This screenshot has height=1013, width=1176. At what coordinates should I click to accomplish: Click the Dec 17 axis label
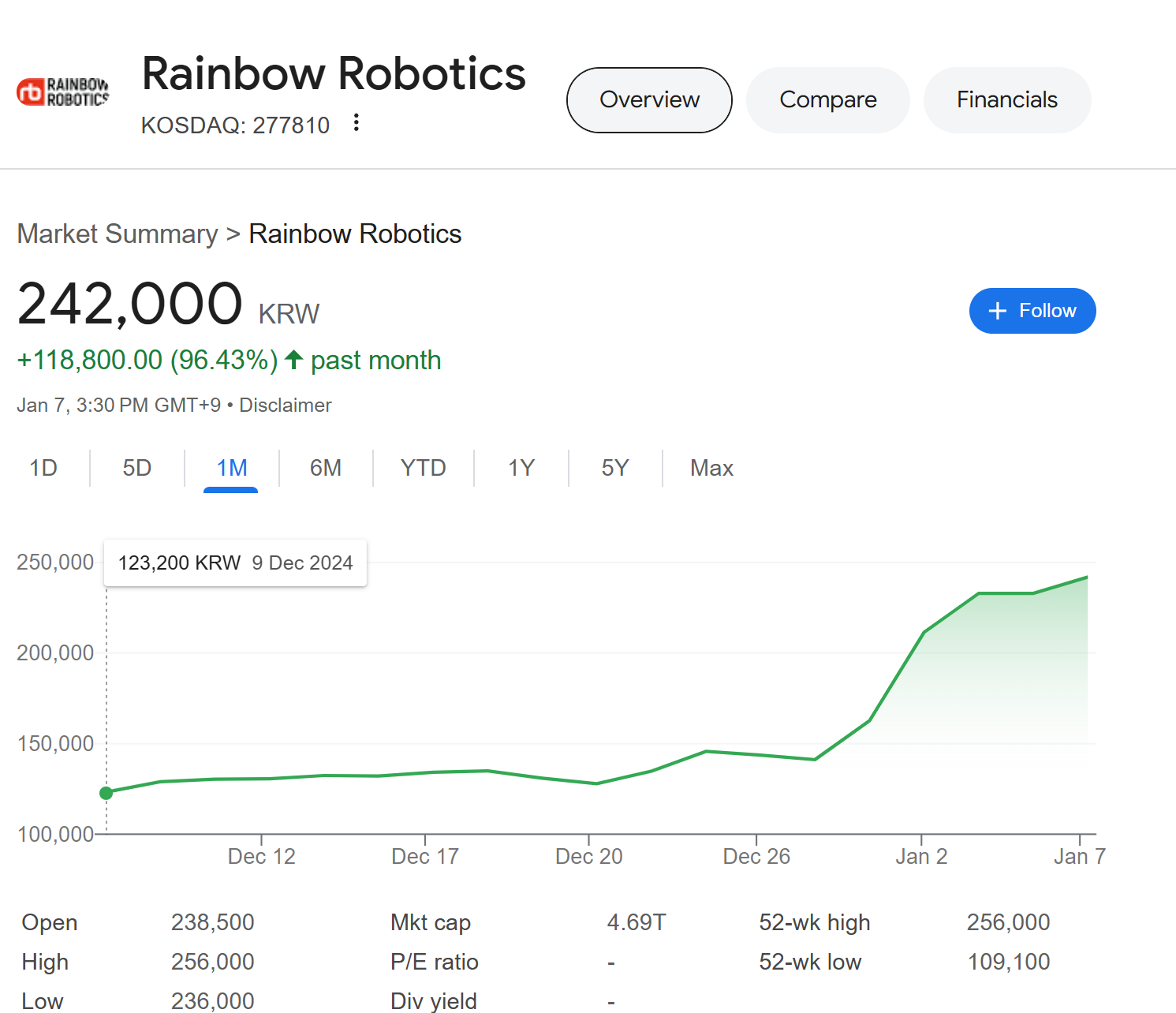pos(425,857)
